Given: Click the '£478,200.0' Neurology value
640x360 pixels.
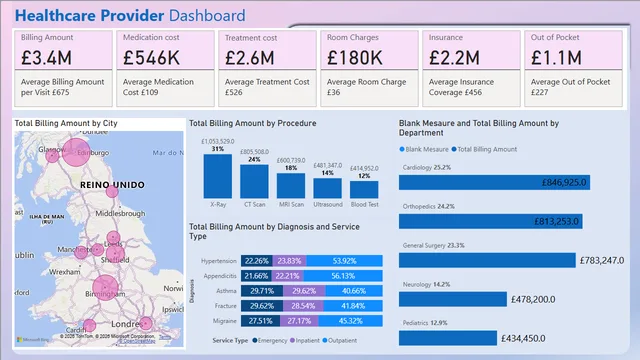Looking at the screenshot, I should (x=533, y=300).
